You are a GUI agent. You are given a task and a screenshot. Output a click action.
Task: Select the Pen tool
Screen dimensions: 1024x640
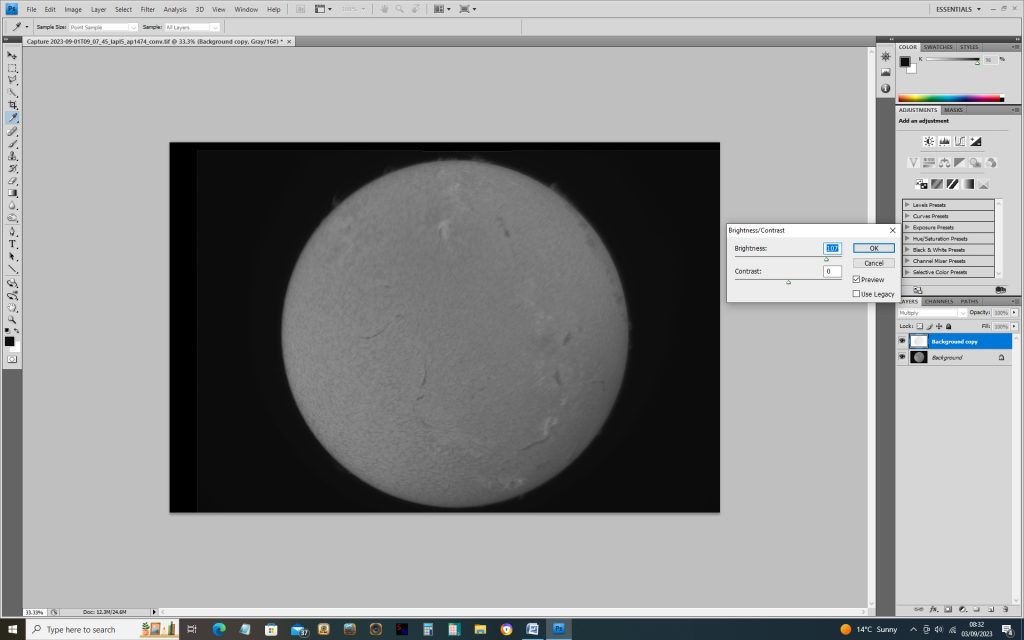12,232
